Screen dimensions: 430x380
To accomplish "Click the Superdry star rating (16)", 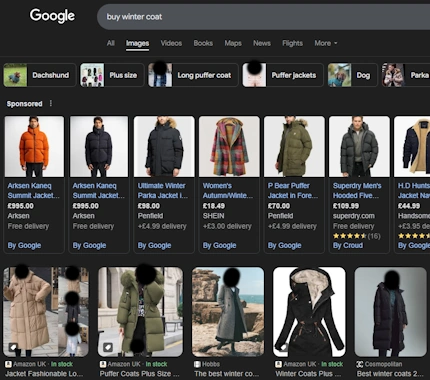I will pos(356,236).
